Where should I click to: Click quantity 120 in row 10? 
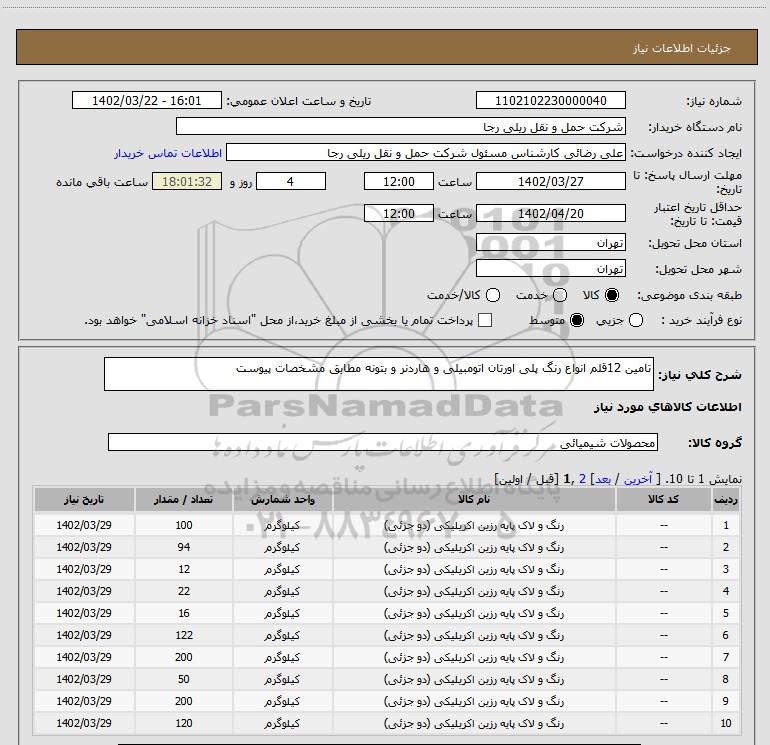[184, 723]
